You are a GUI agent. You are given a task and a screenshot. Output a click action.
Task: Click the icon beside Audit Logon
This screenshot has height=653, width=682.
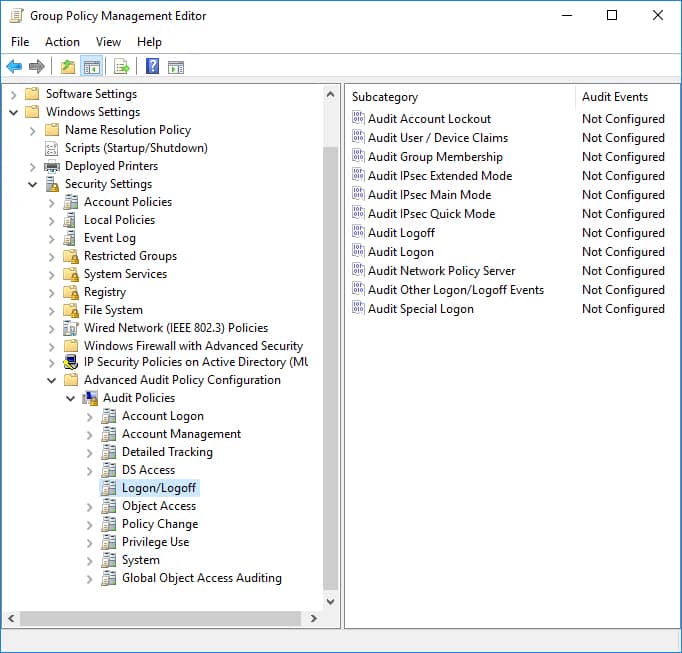point(358,251)
